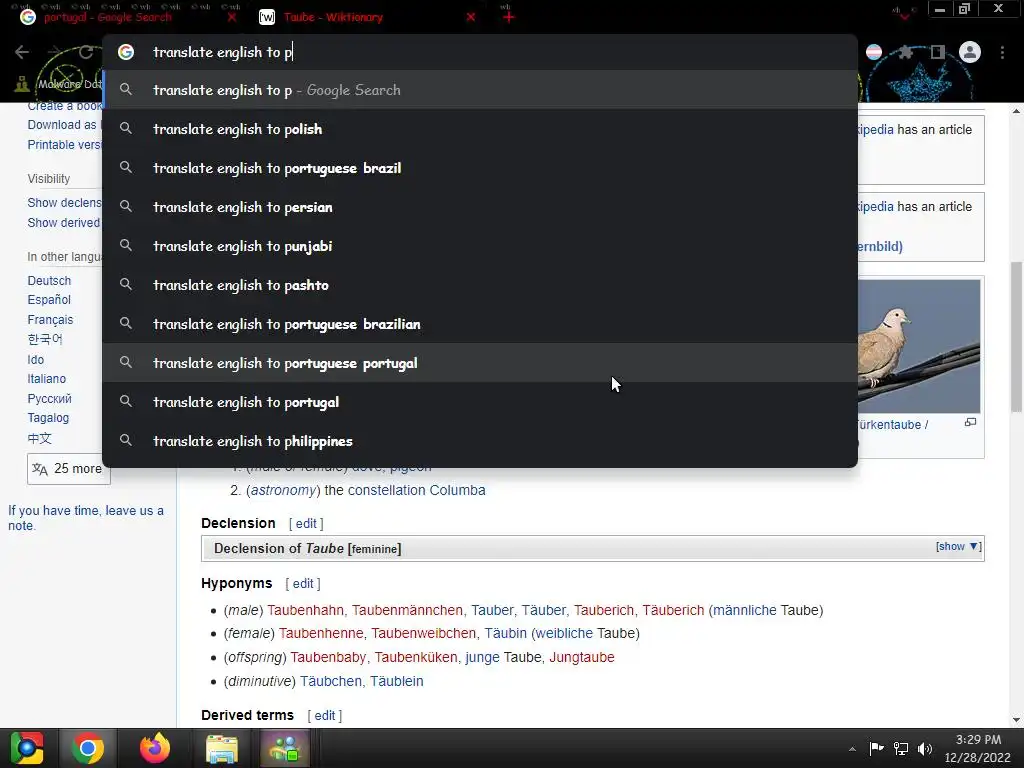The width and height of the screenshot is (1024, 768).
Task: Open the start menu Chrome-like logo
Action: click(27, 748)
